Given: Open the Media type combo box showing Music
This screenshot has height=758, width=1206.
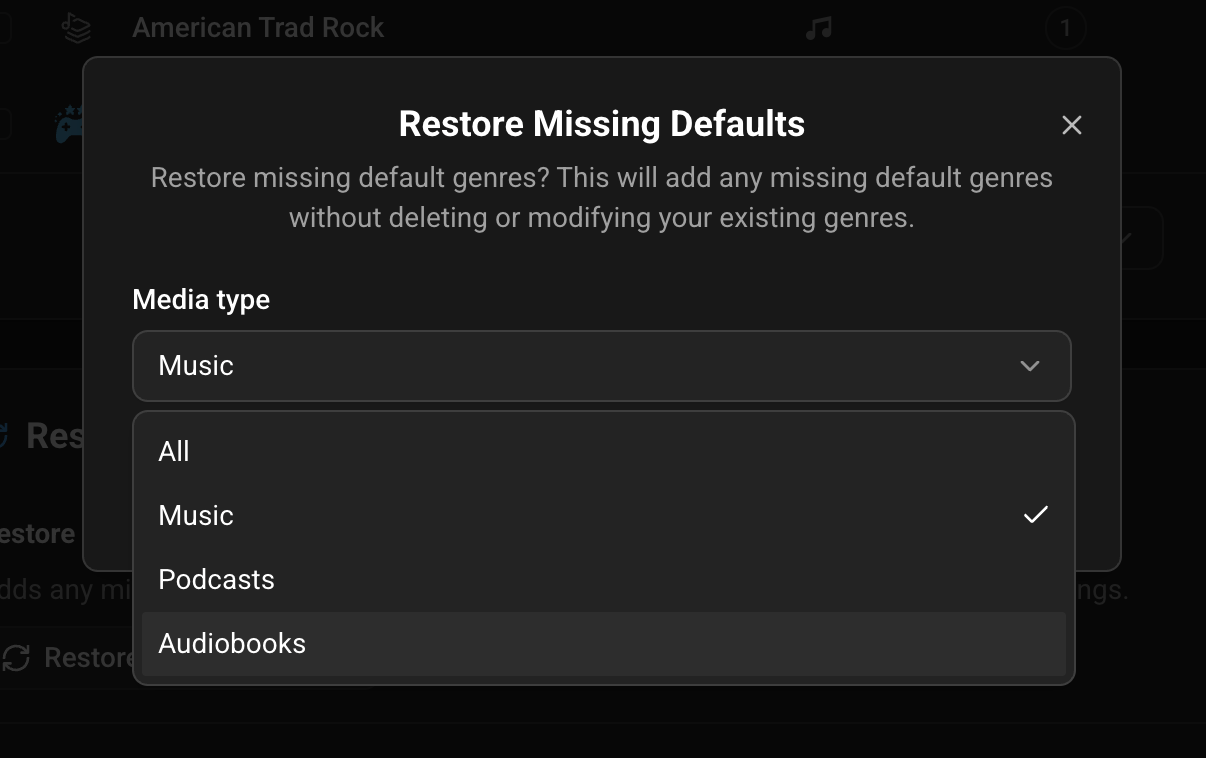Looking at the screenshot, I should point(602,366).
